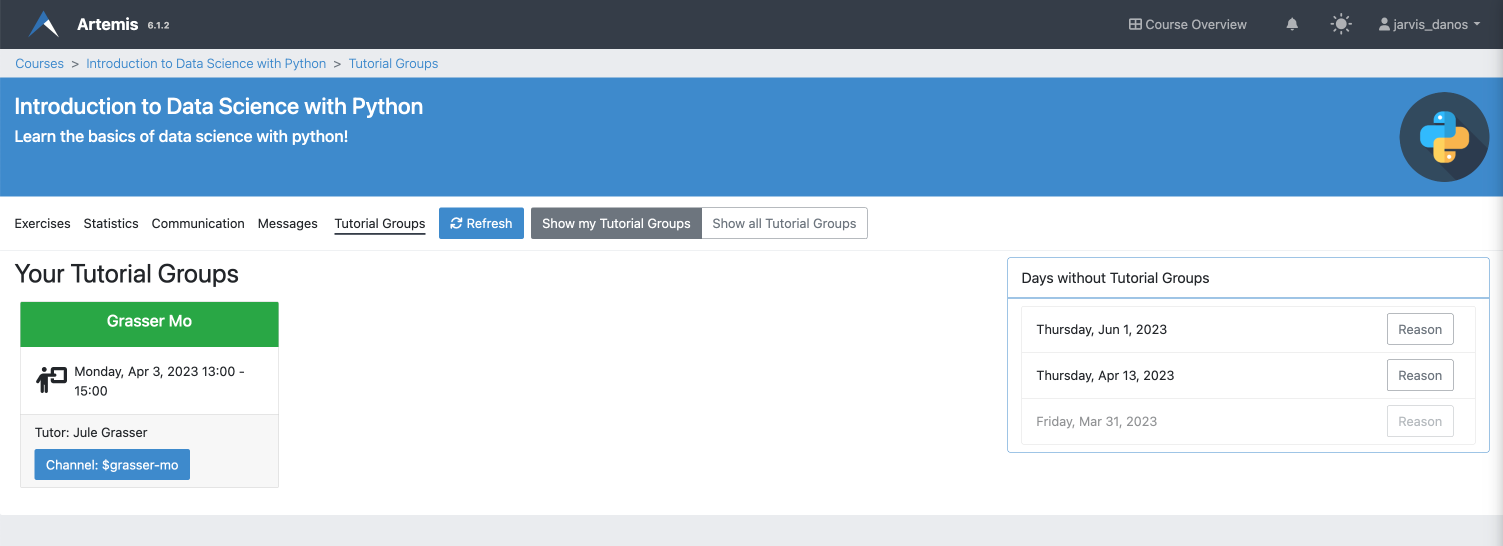Screen dimensions: 1503x546
Task: Open the notifications bell
Action: (1292, 24)
